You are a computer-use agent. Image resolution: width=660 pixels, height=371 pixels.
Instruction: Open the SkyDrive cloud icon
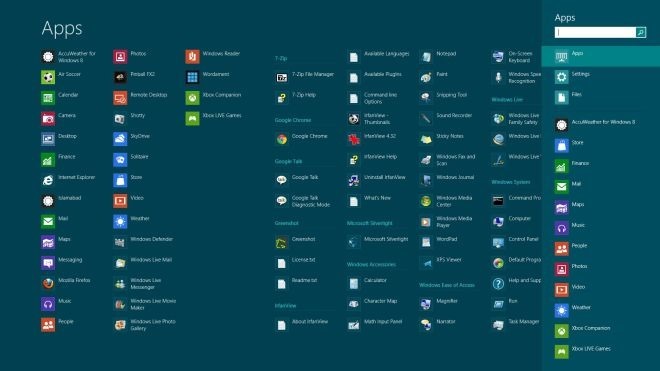[x=120, y=139]
